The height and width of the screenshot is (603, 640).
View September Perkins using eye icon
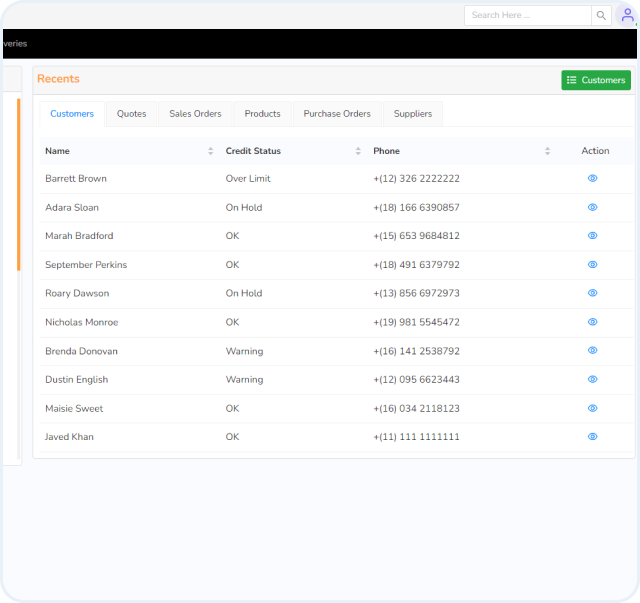click(592, 265)
